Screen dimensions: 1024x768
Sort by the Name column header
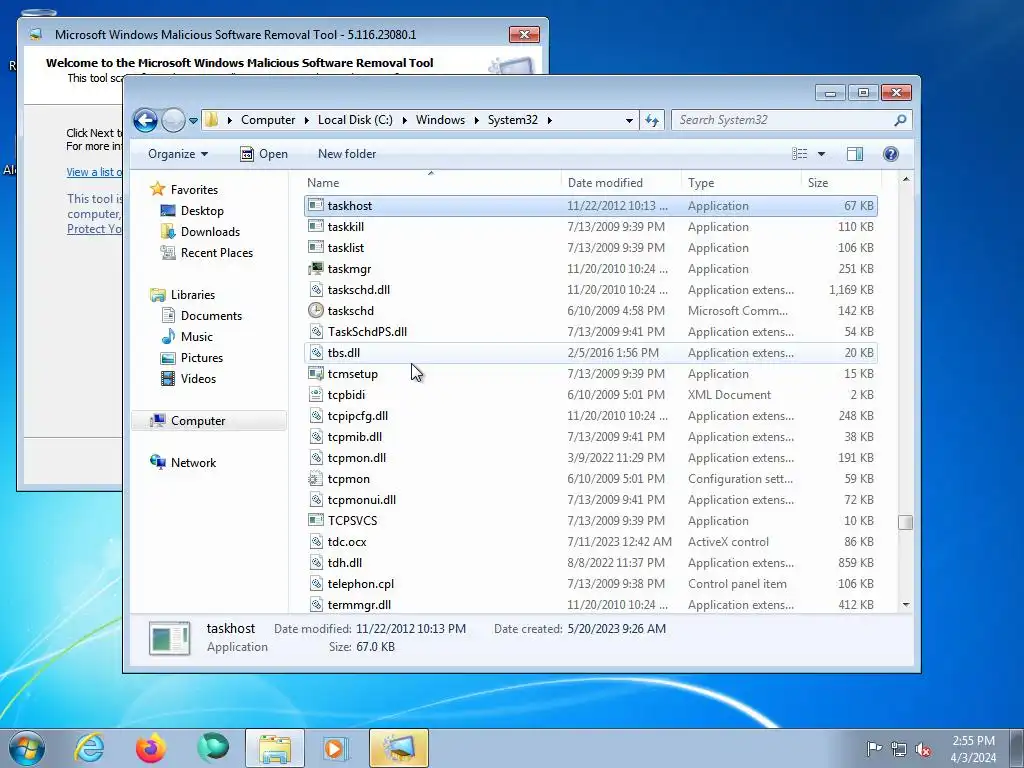(431, 183)
